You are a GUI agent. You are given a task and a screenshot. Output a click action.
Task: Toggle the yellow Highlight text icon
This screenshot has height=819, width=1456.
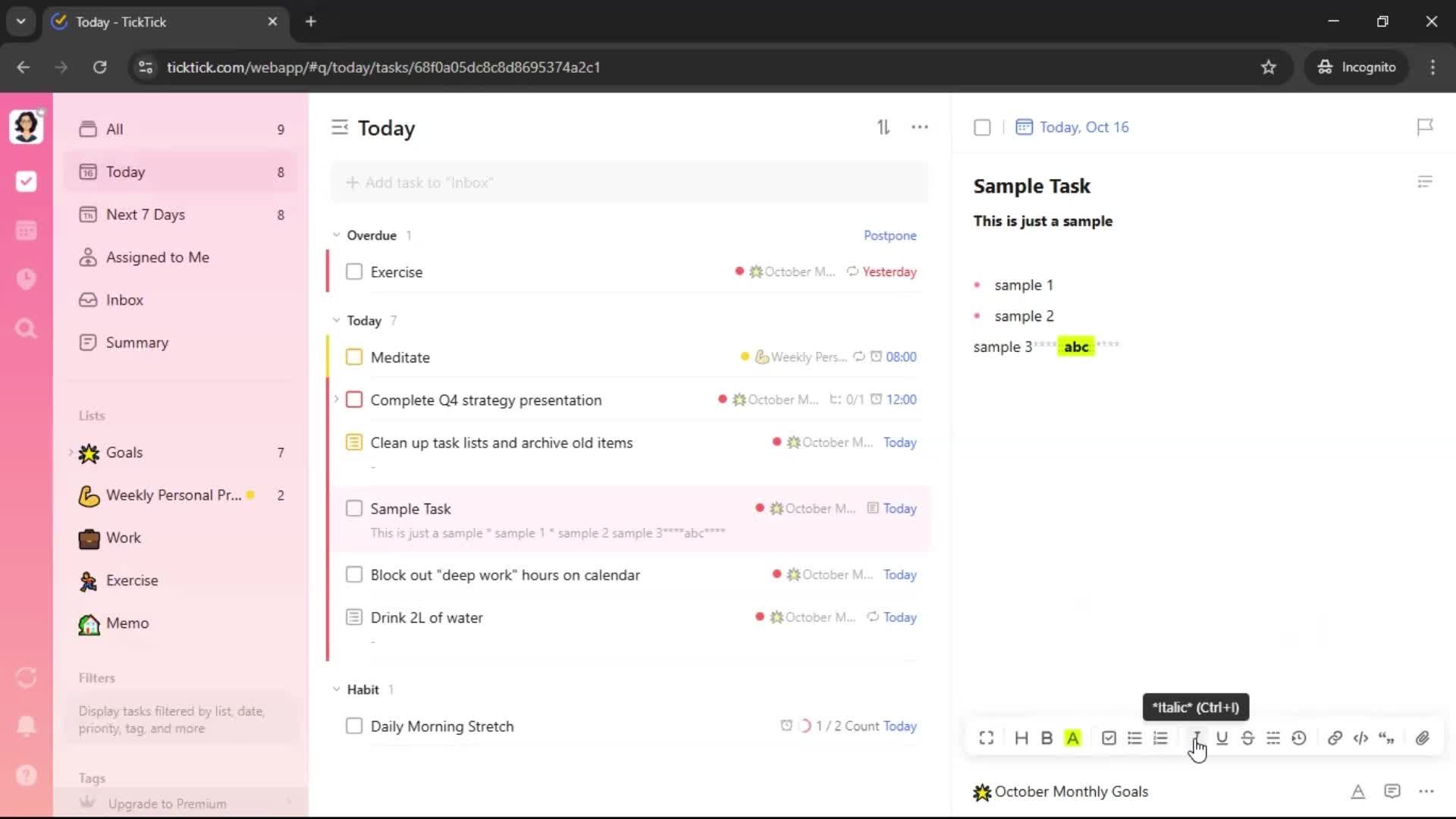(x=1072, y=738)
